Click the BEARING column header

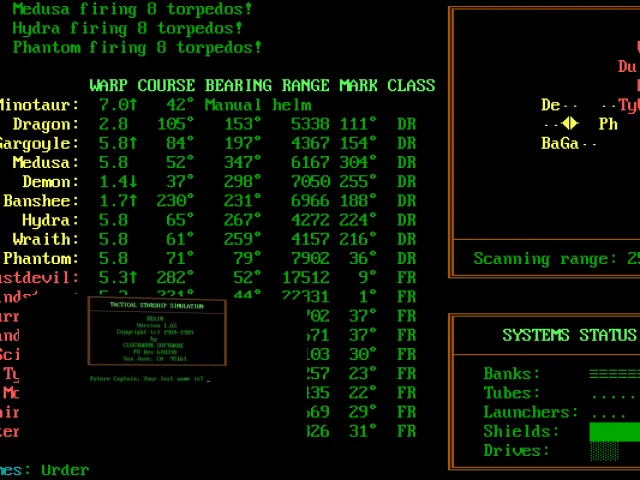[x=238, y=86]
